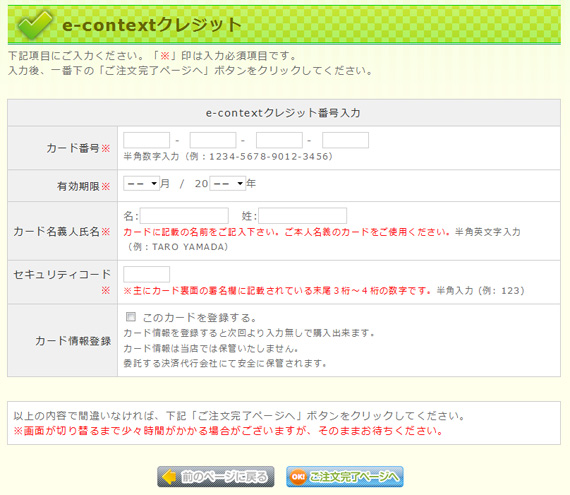
Task: Click the text 'このカードを登録する。'
Action: (x=200, y=318)
